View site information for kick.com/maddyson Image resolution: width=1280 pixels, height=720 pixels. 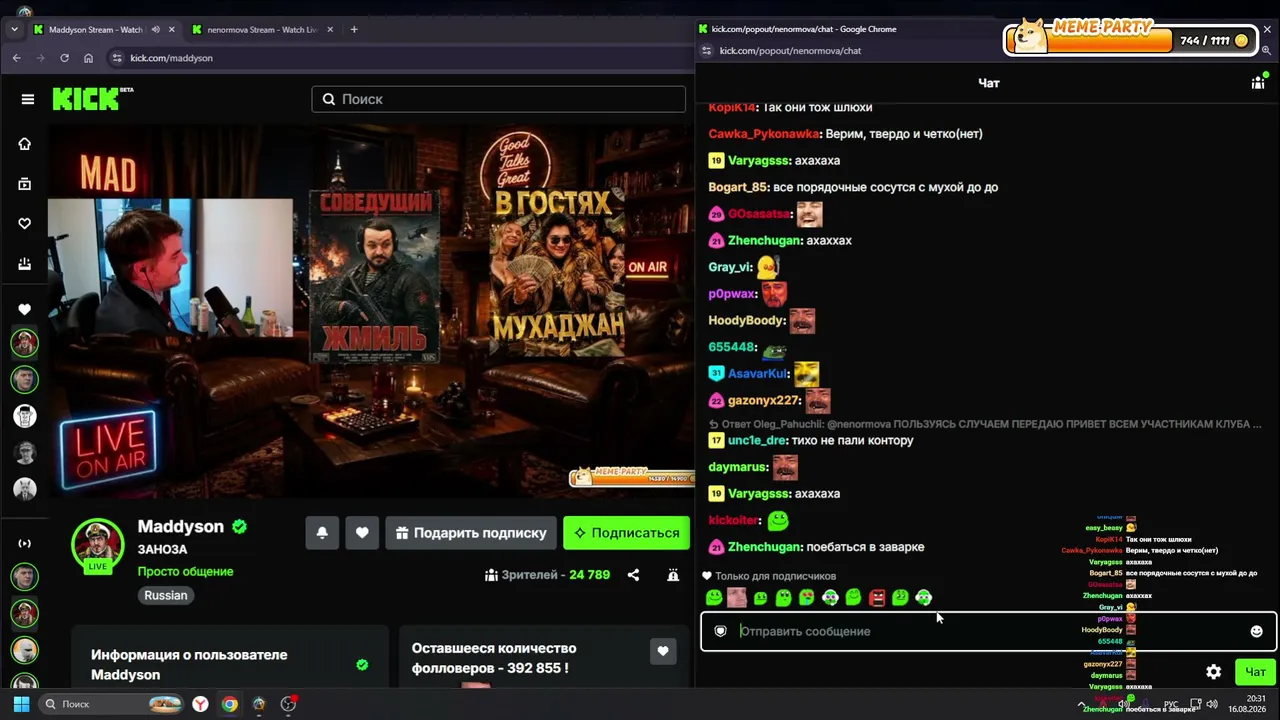click(117, 58)
